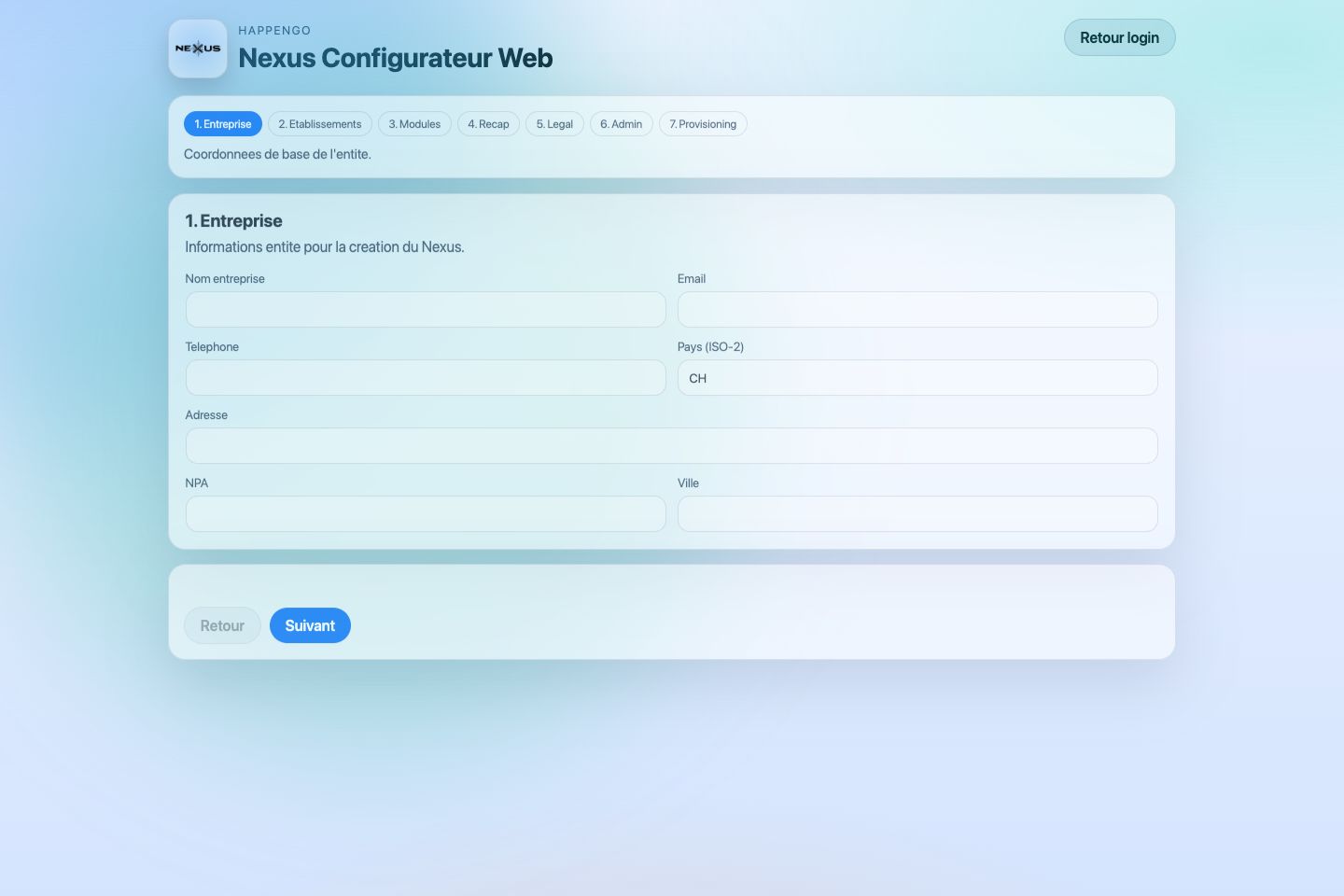Select the 6. Admin tab
Screen dimensions: 1344x896
[622, 124]
